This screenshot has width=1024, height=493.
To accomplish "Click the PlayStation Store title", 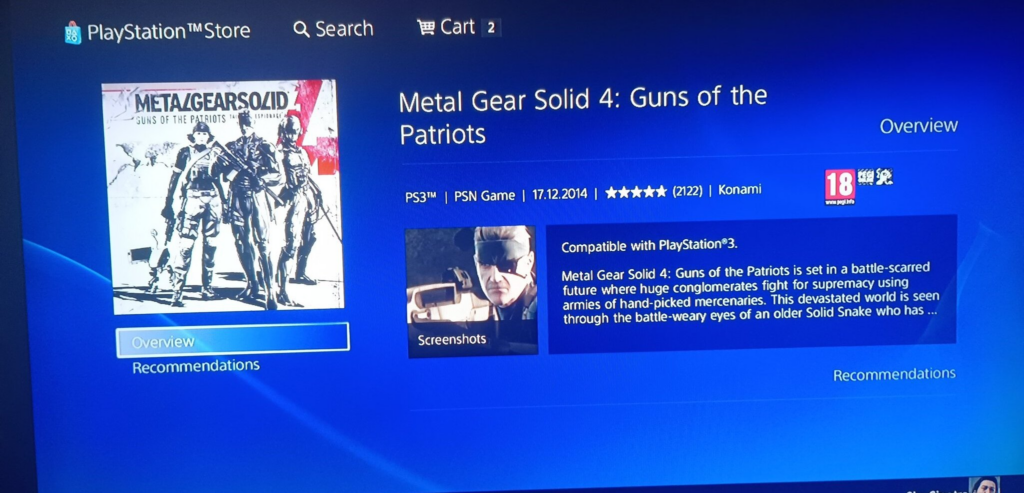I will 168,31.
